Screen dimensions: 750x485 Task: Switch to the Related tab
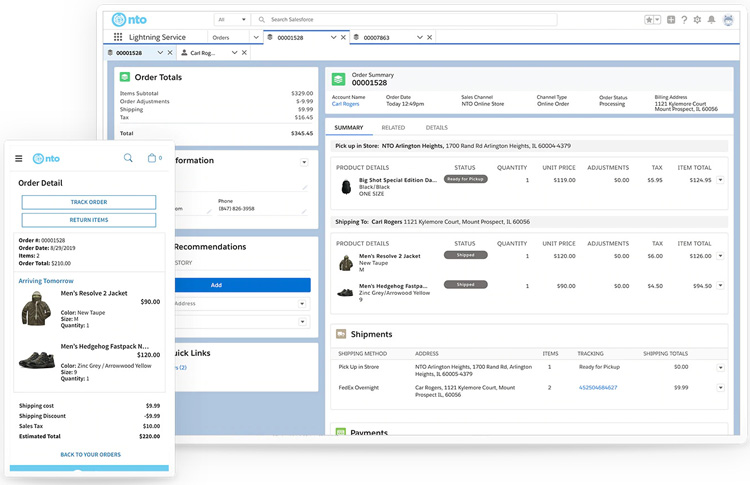pos(393,128)
